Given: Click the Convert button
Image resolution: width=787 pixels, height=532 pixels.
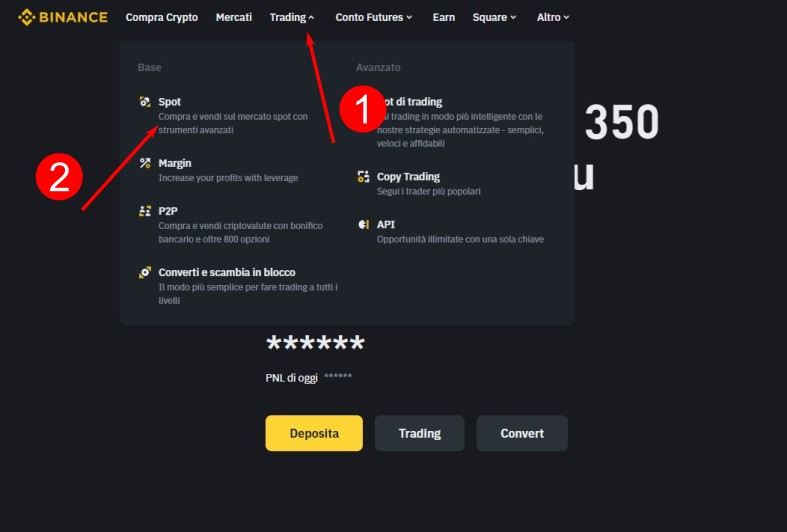Looking at the screenshot, I should (522, 433).
